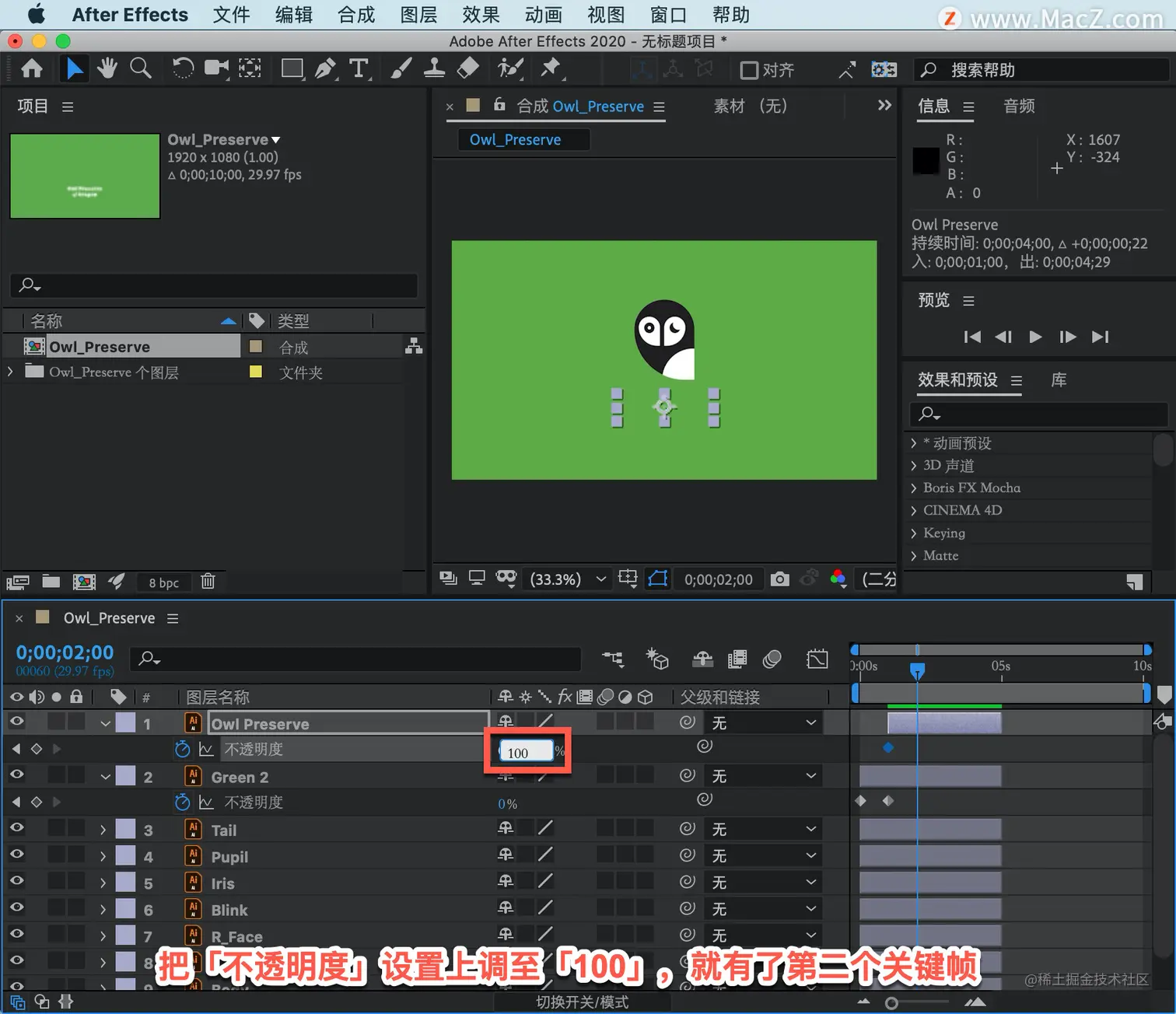Select the Brush tool
The image size is (1176, 1014).
(x=401, y=69)
